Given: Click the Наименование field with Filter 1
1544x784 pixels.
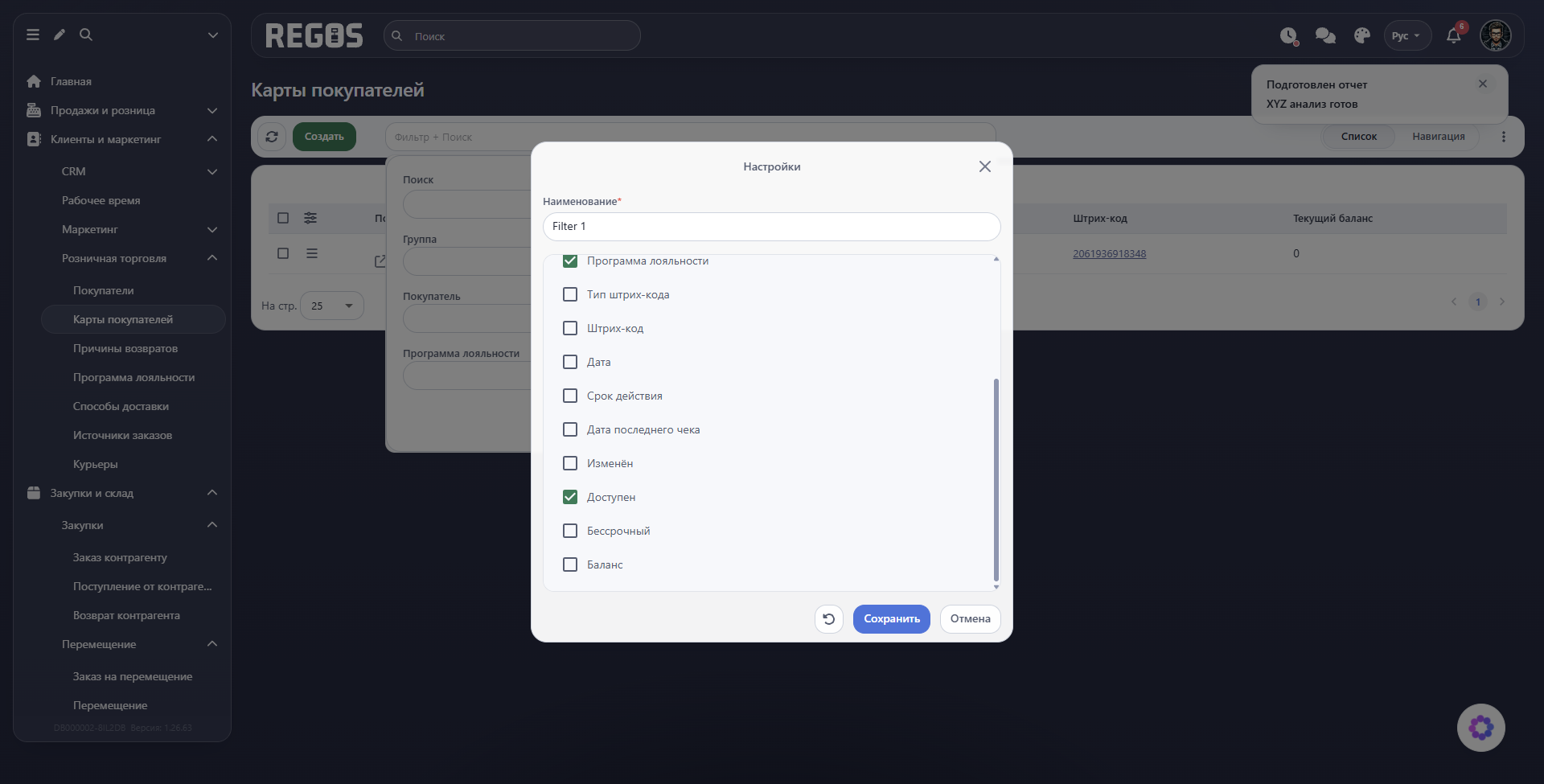Looking at the screenshot, I should tap(772, 227).
